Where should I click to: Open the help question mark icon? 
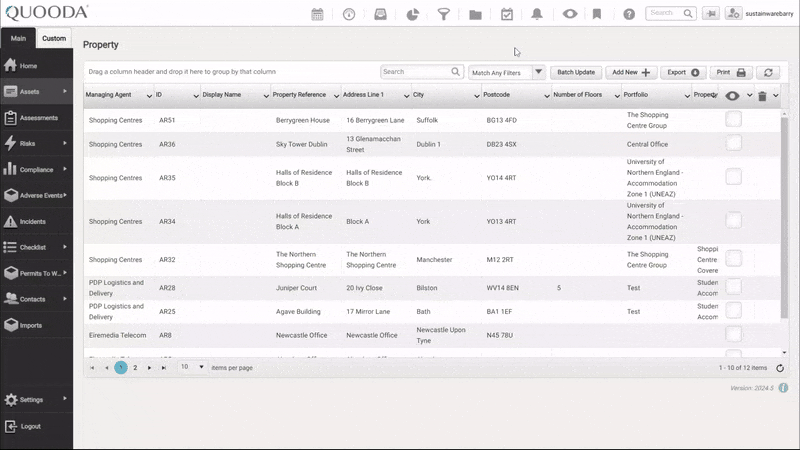click(x=629, y=14)
